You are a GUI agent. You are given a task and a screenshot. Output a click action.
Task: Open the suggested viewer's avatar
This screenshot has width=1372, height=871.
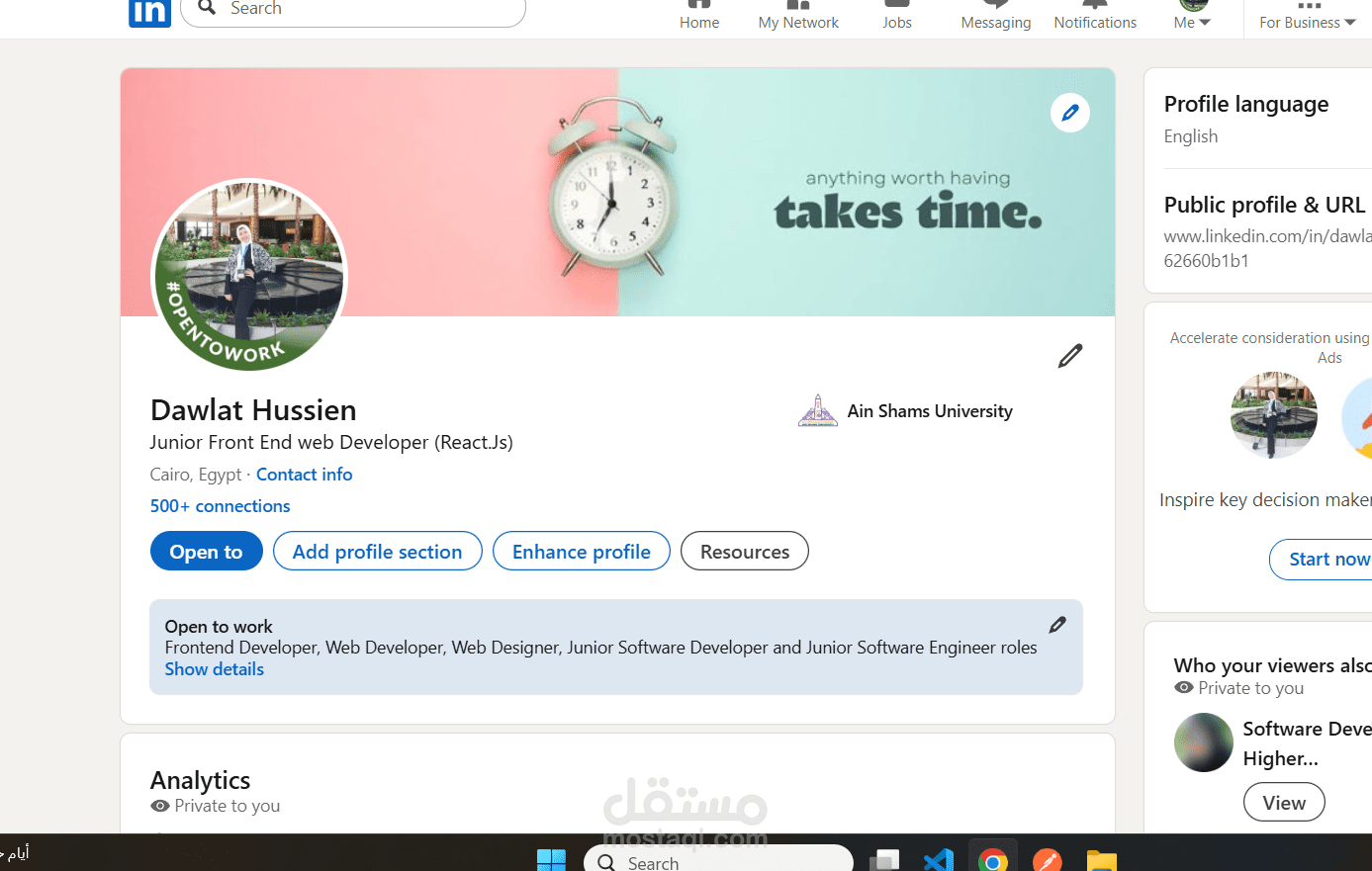pos(1204,742)
